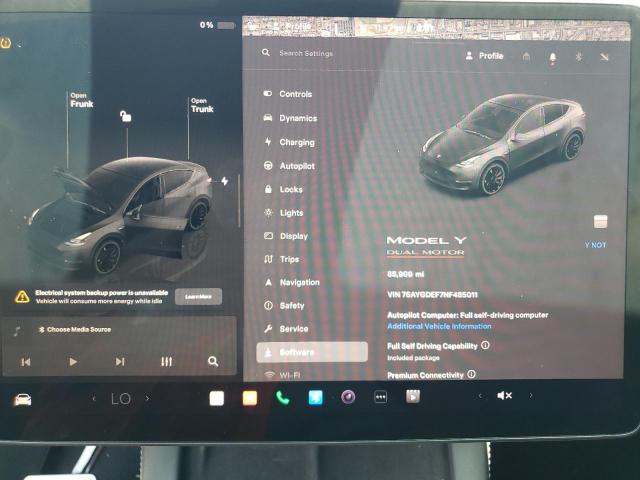Tap the charge port lightning icon
The height and width of the screenshot is (480, 640).
tap(224, 181)
